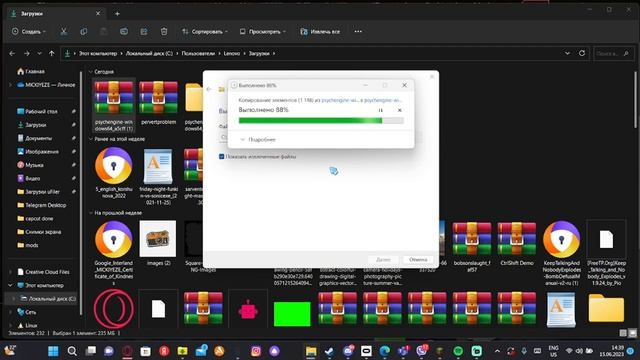The image size is (640, 360).
Task: Open Instagram from the taskbar
Action: (256, 351)
